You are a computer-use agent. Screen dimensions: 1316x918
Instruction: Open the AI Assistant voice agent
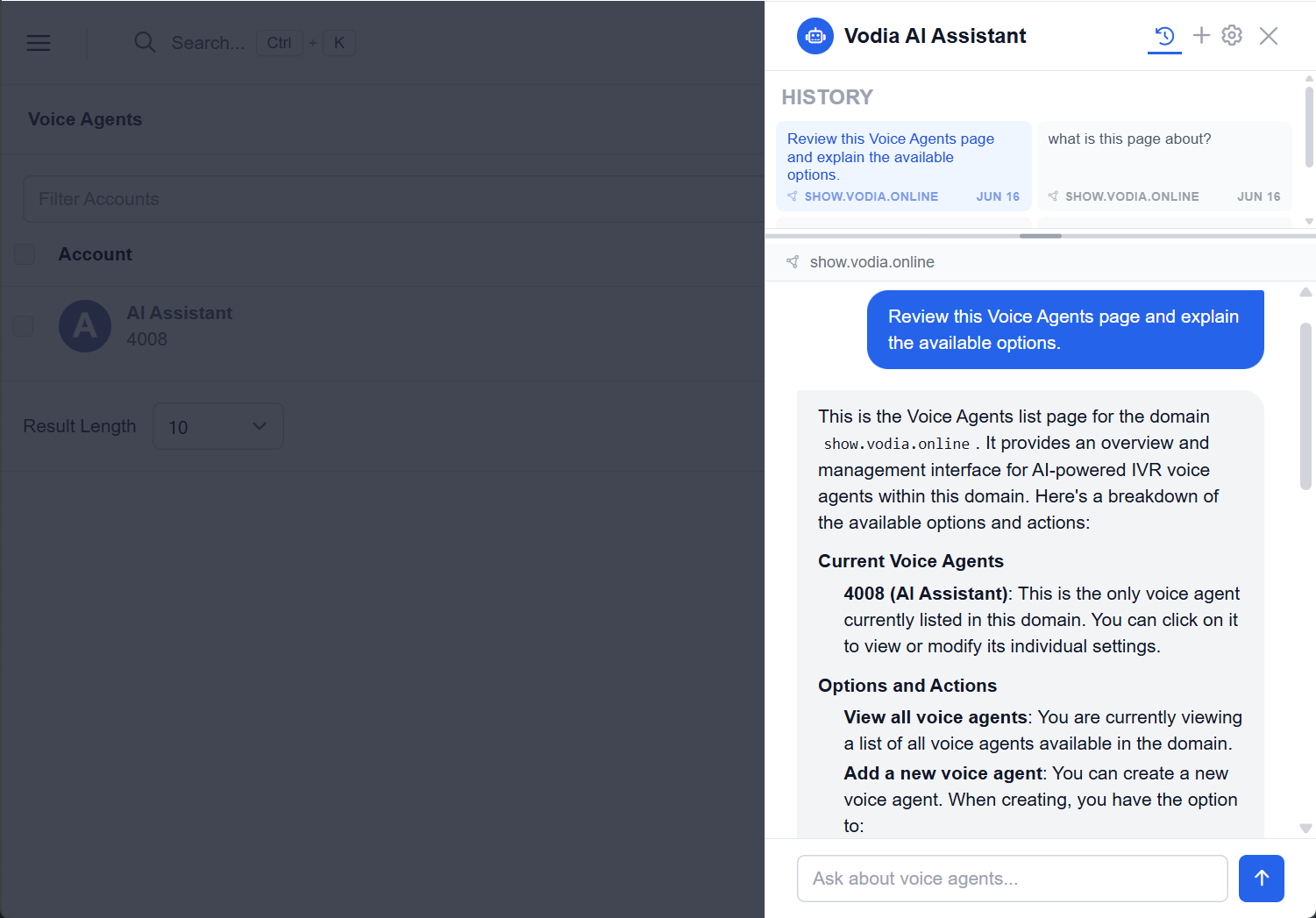(x=179, y=313)
